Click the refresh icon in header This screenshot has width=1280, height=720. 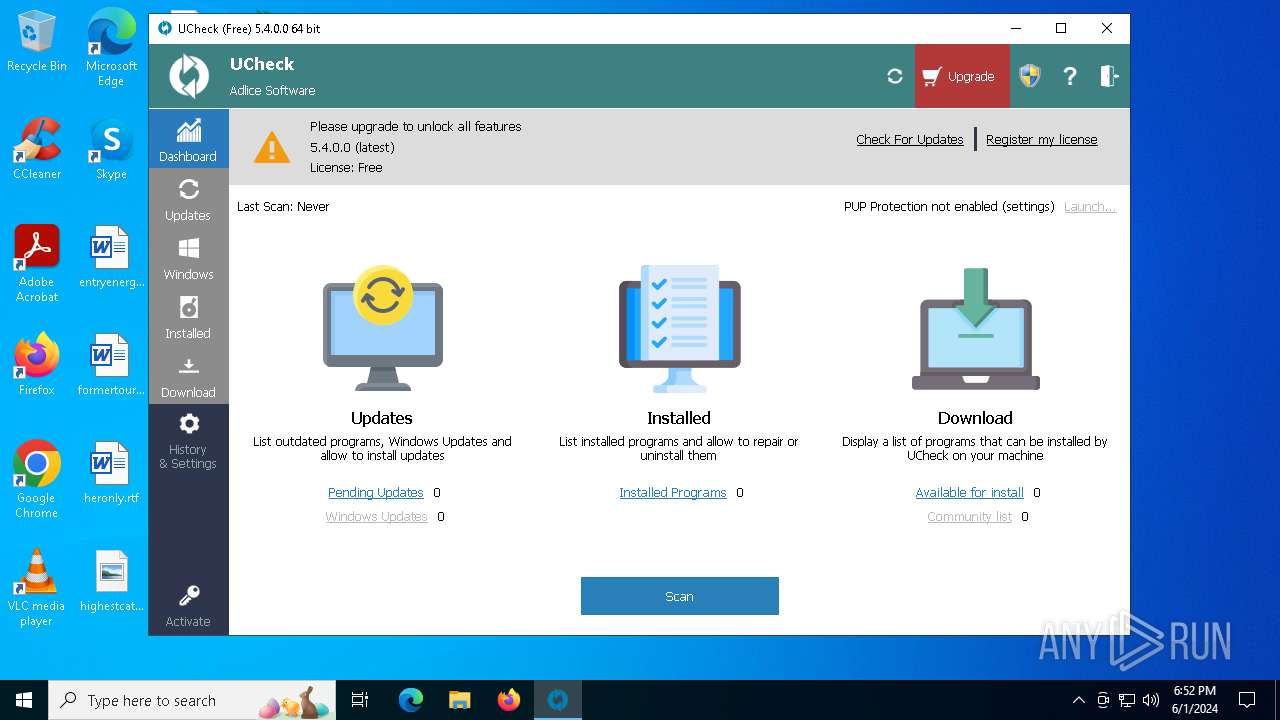895,76
